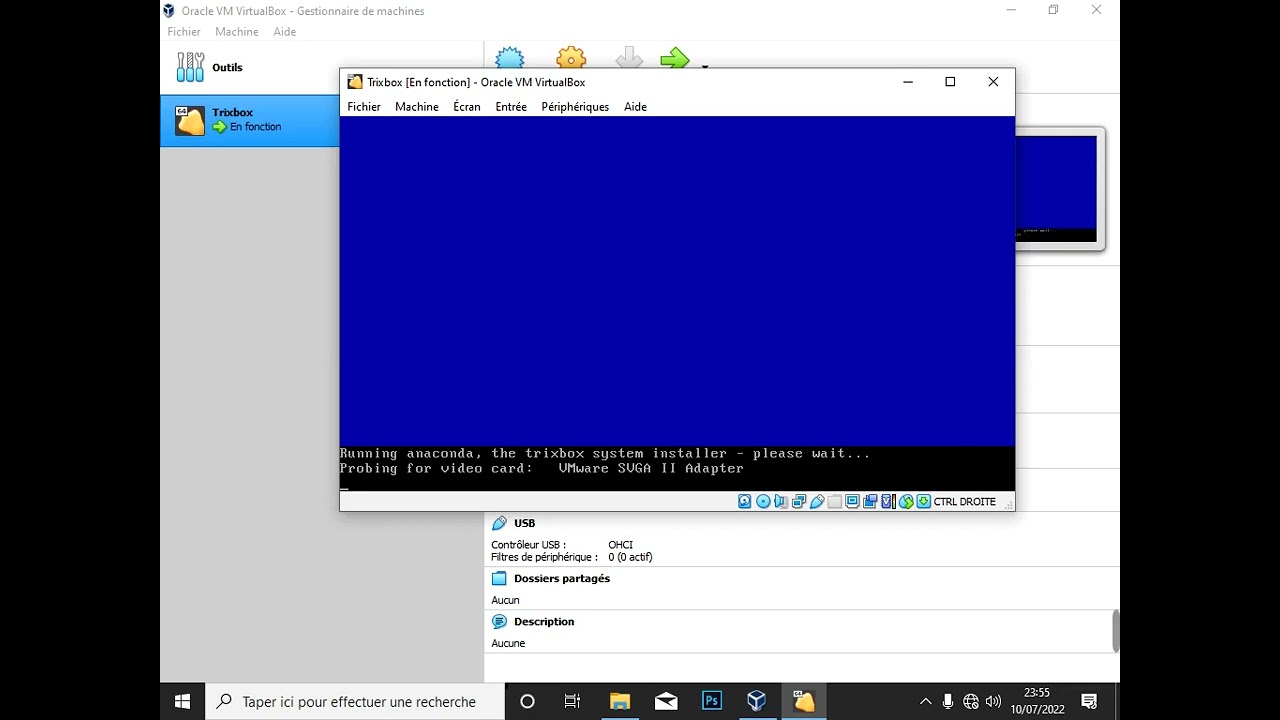Open Aide menu in the Gestionnaire de machines window
The height and width of the screenshot is (720, 1280).
tap(285, 32)
